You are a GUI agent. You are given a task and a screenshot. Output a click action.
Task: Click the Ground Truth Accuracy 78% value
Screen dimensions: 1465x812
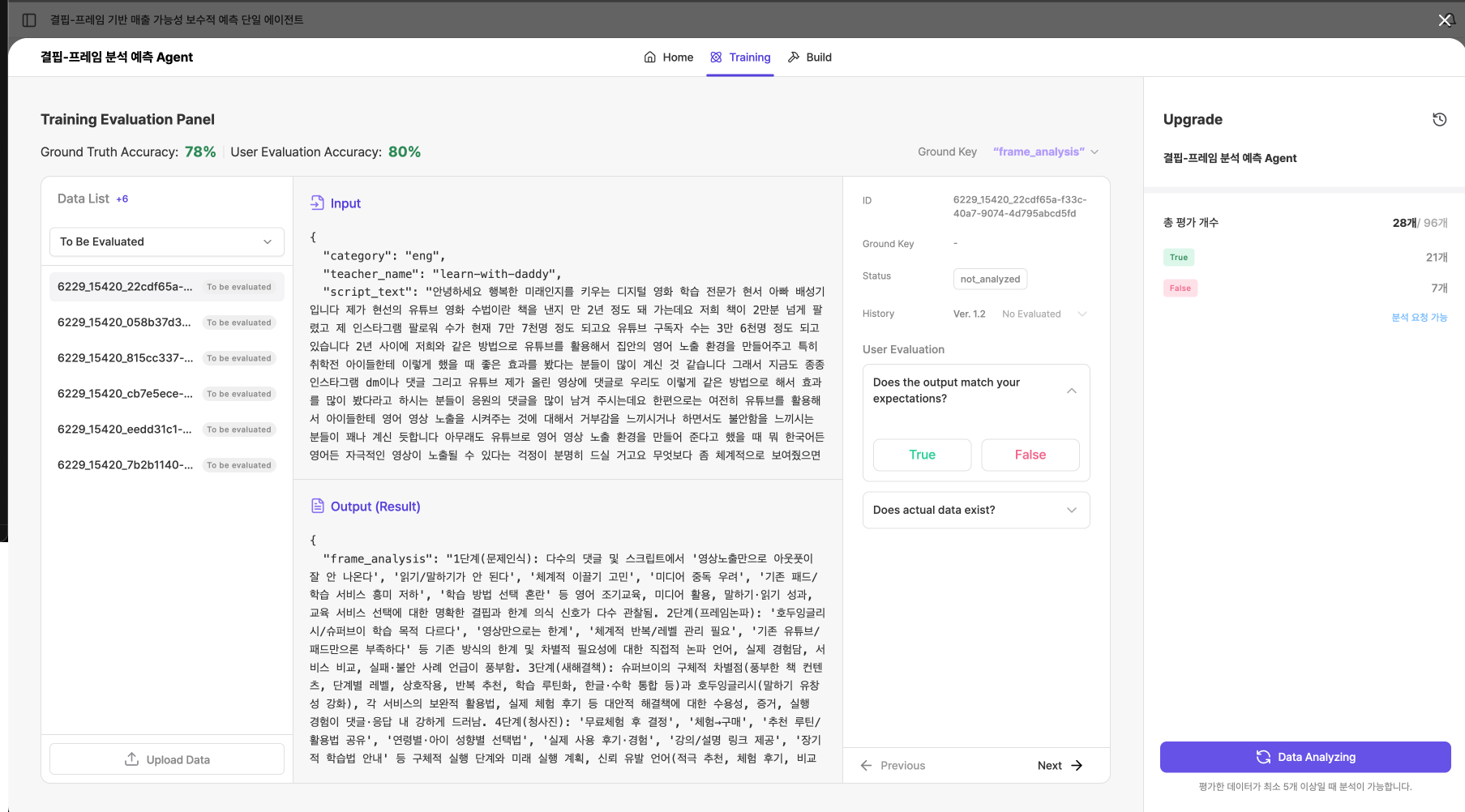(x=200, y=152)
